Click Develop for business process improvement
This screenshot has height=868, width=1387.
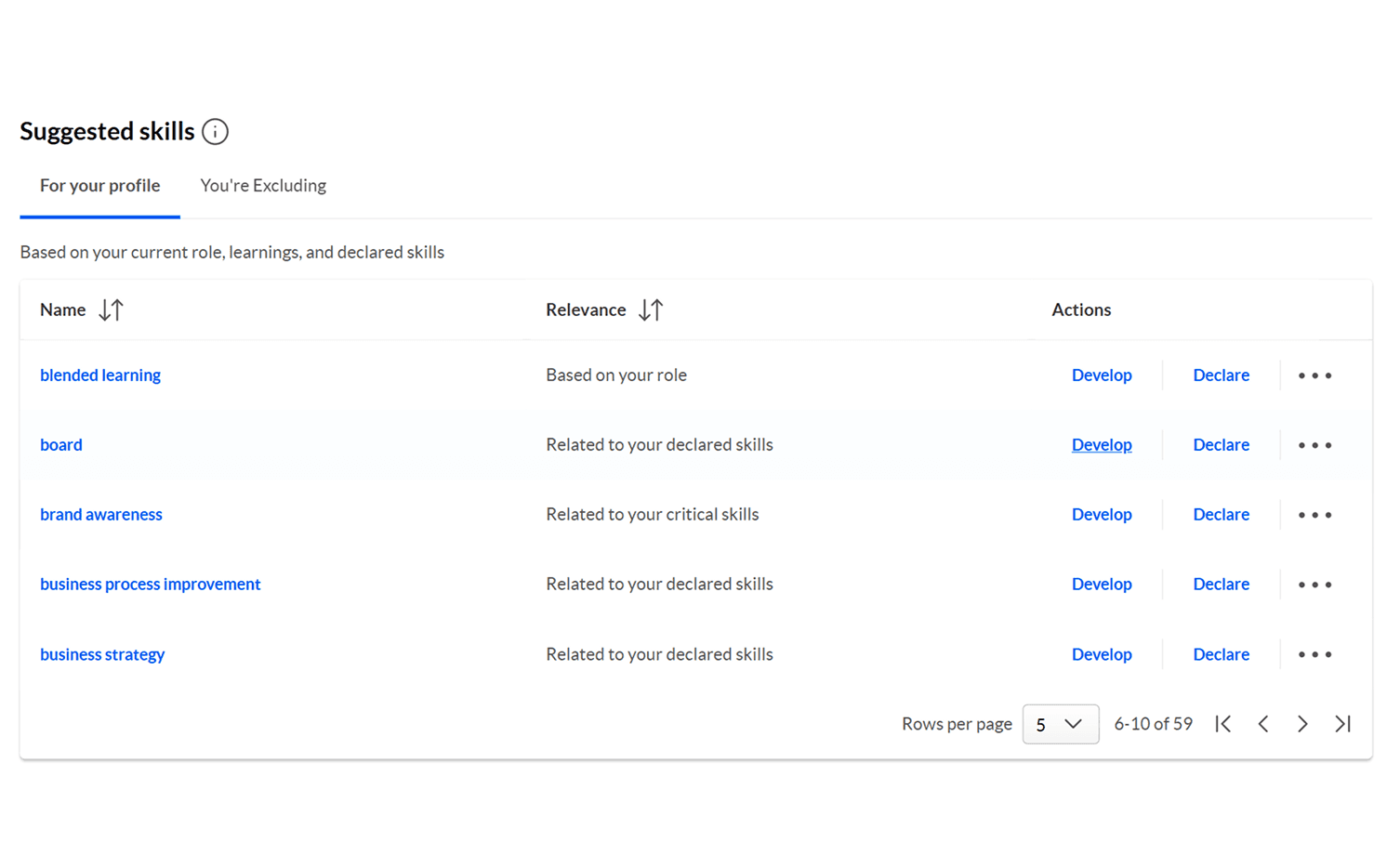click(1102, 585)
